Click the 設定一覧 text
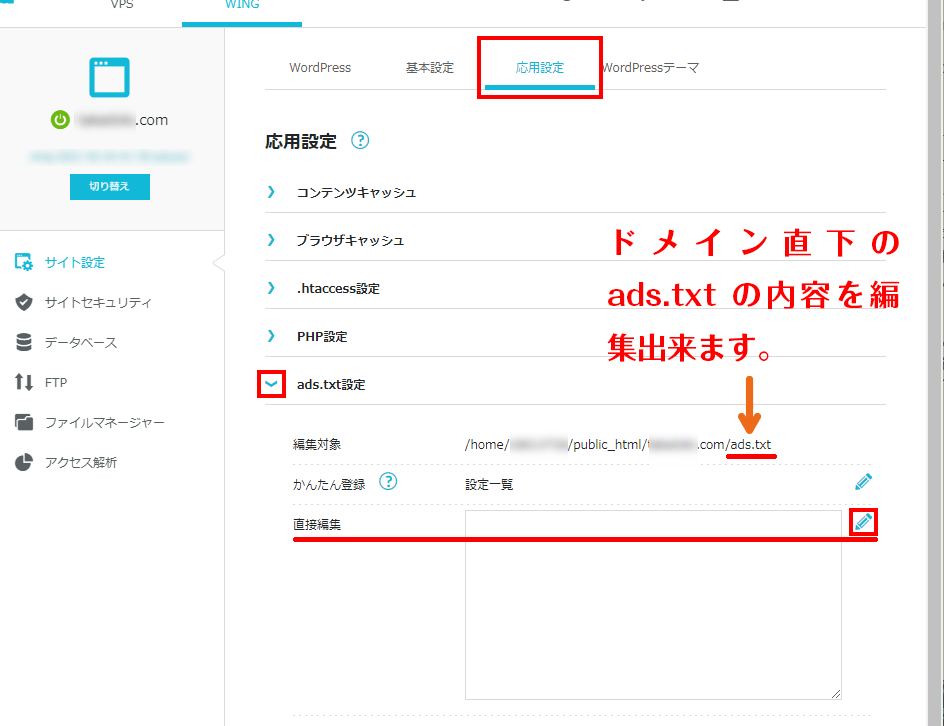Viewport: 944px width, 726px height. tap(489, 485)
